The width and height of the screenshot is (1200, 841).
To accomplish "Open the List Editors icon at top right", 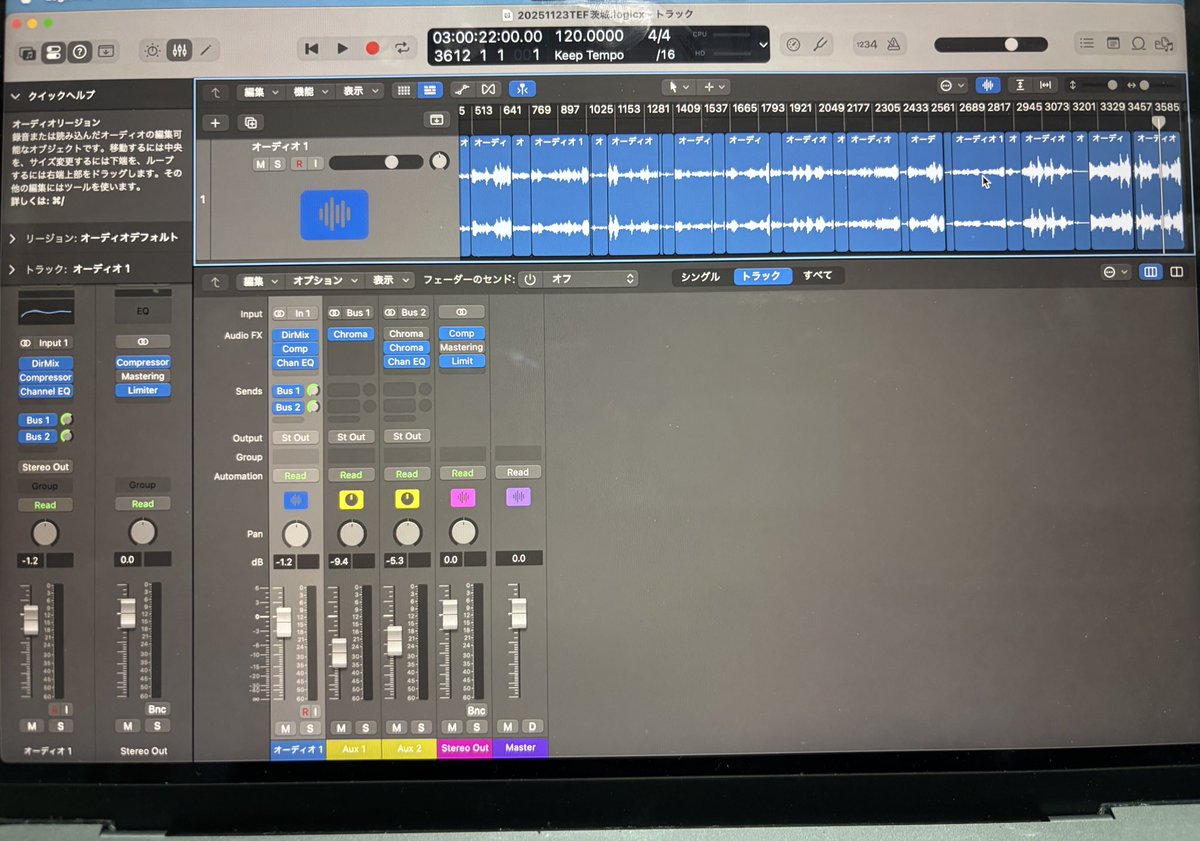I will (1087, 44).
